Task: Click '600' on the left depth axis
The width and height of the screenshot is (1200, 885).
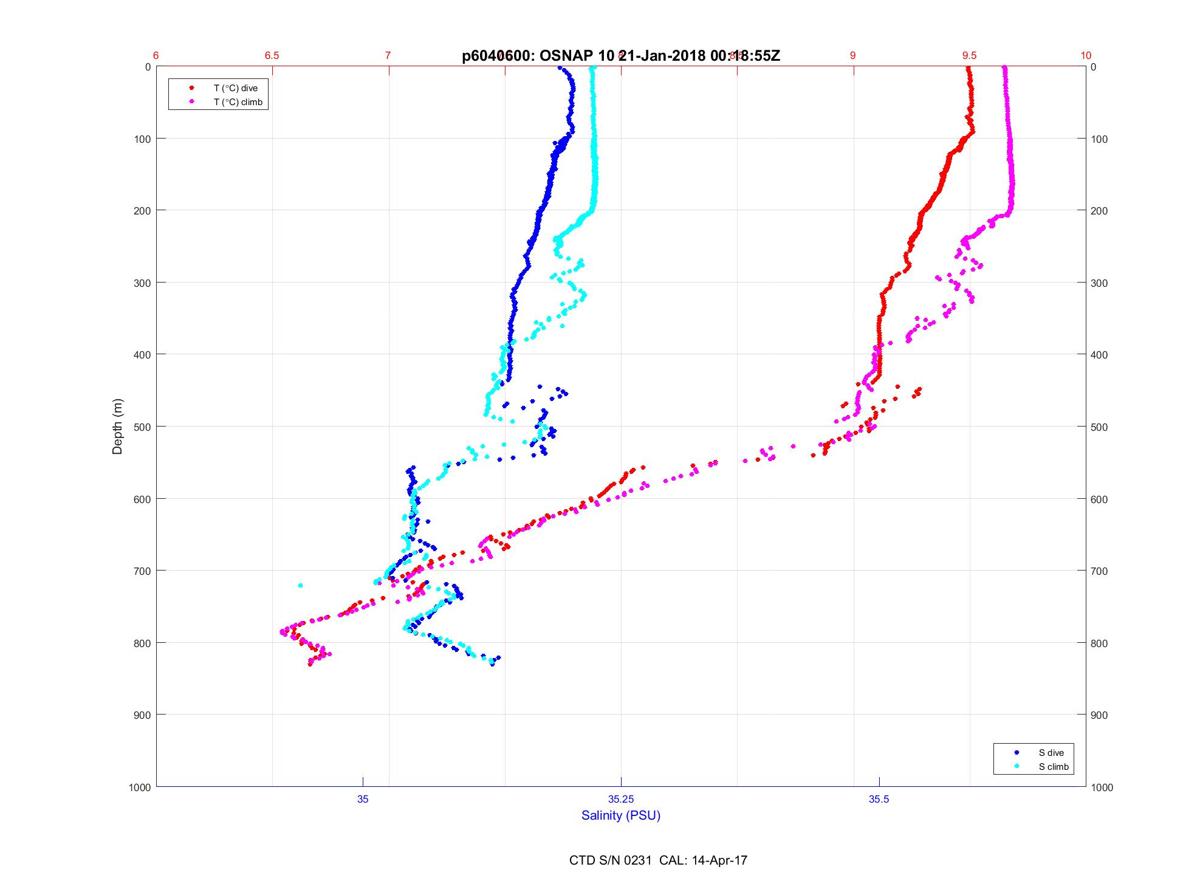Action: click(x=141, y=499)
